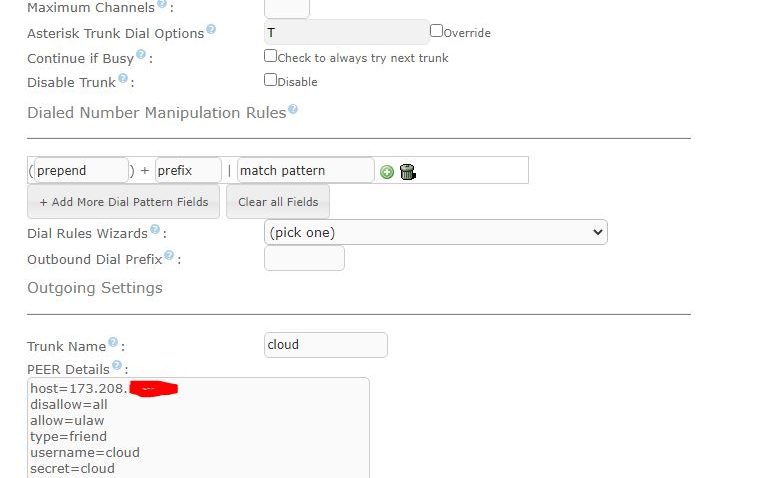Screen dimensions: 762x478
Task: Click Add More Dial Pattern Fields button
Action: tap(124, 202)
